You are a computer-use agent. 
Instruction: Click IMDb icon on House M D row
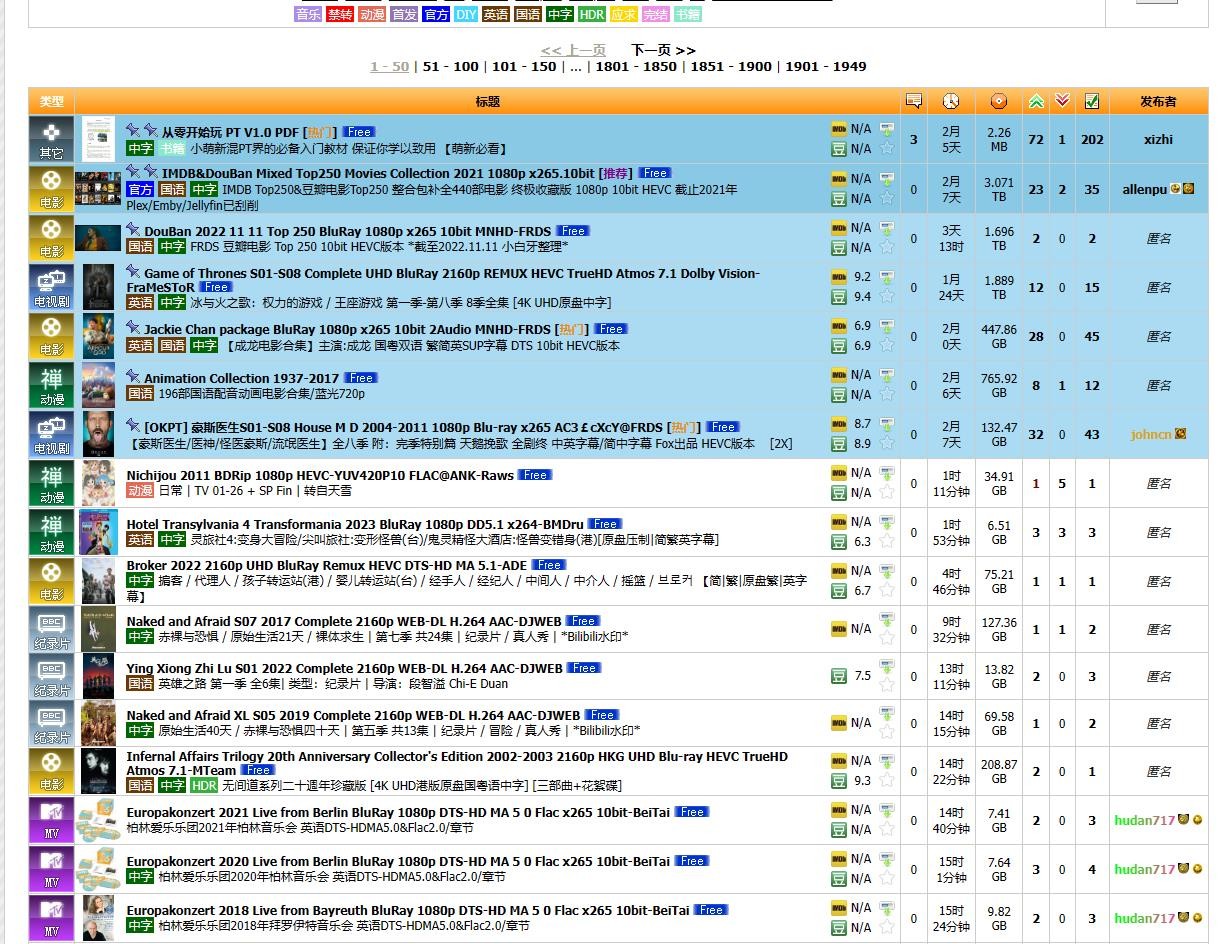point(839,424)
